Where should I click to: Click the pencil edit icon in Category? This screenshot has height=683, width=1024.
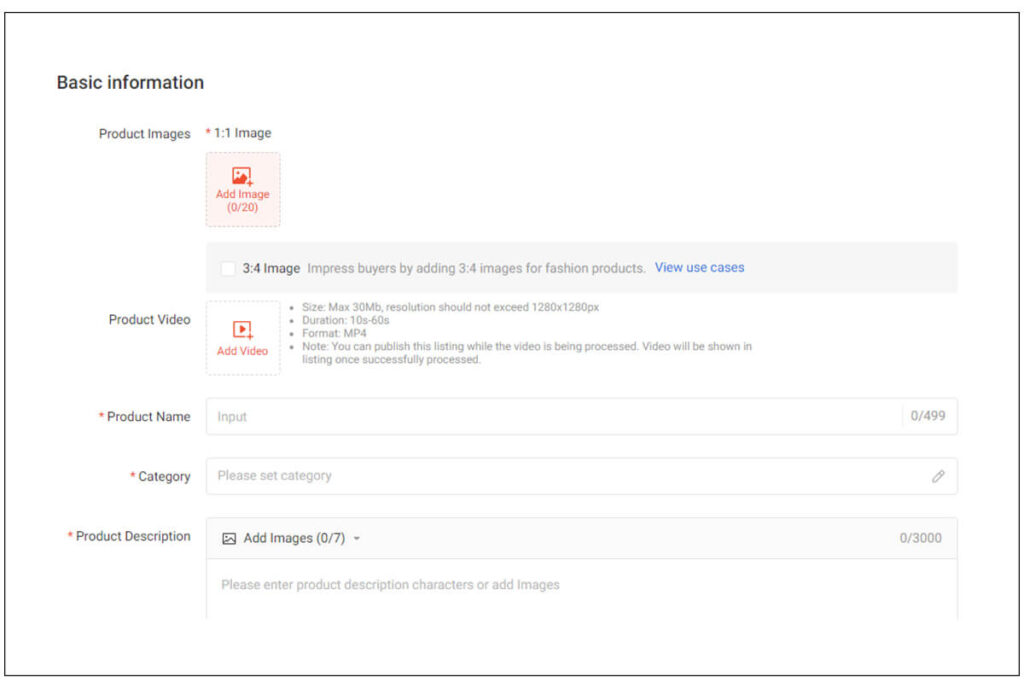click(x=938, y=477)
